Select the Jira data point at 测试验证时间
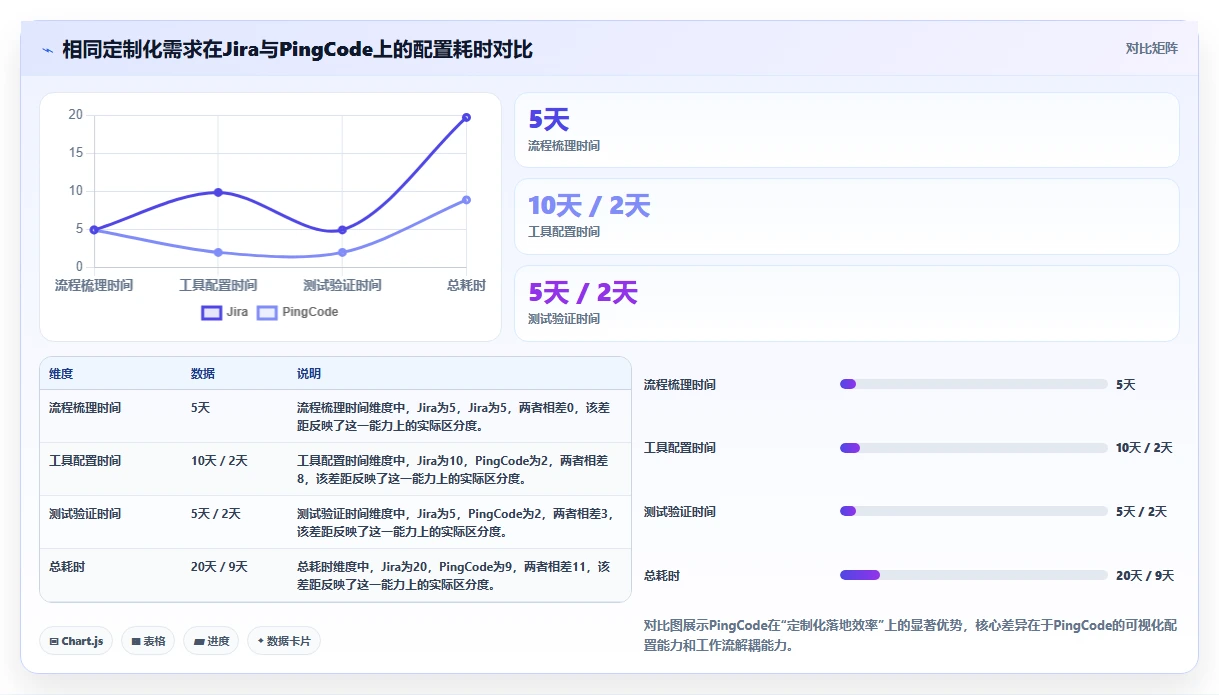The width and height of the screenshot is (1219, 695). click(x=342, y=230)
